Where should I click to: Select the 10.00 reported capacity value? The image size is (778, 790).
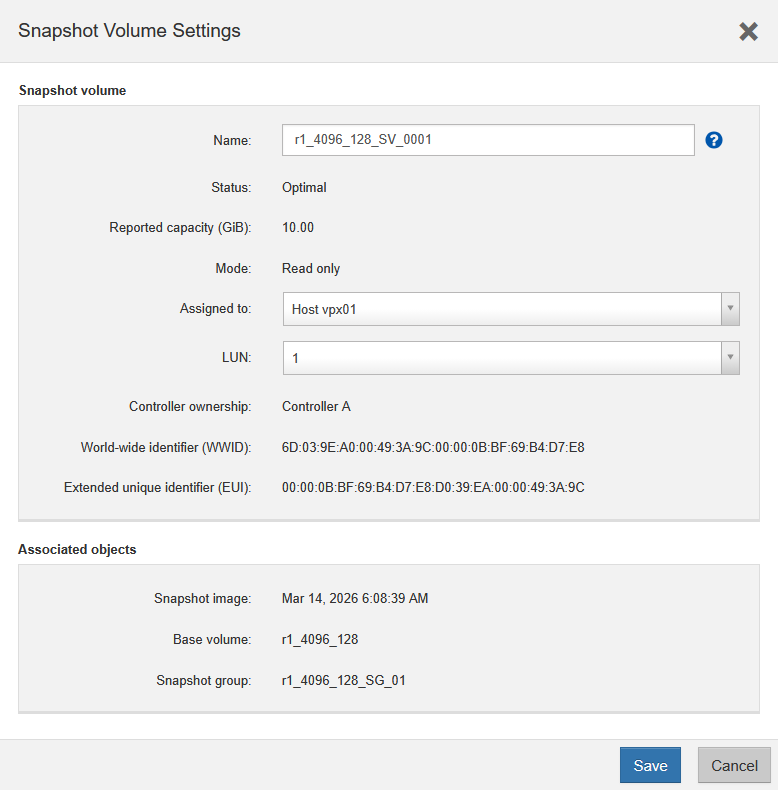[x=298, y=228]
